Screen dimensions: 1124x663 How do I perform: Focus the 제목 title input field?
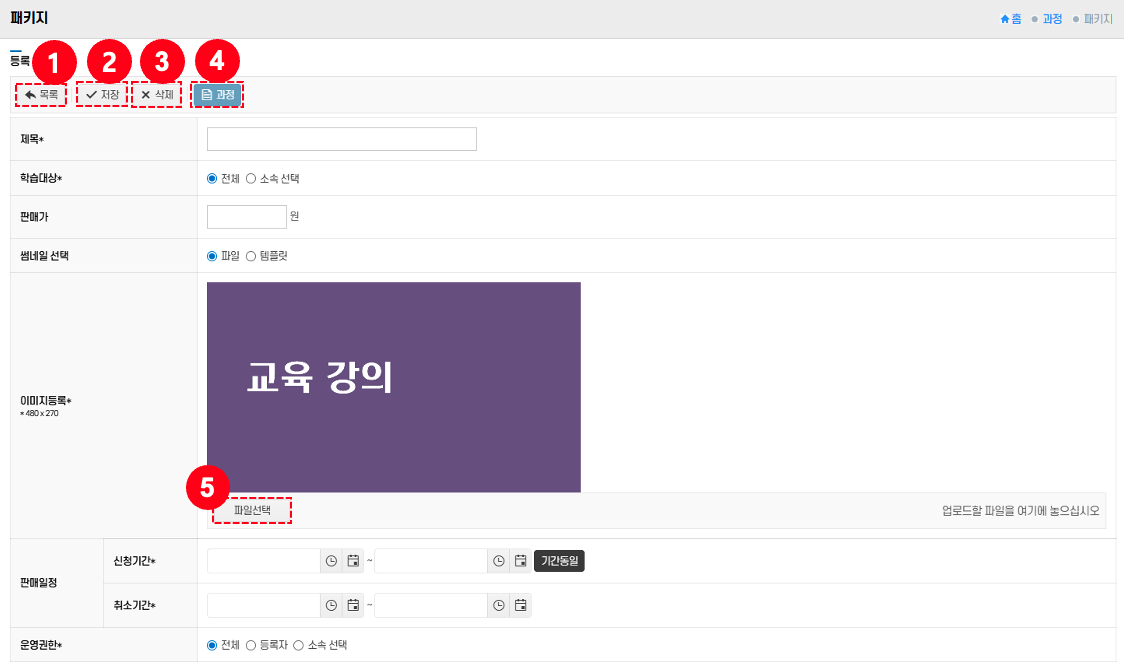click(x=341, y=139)
